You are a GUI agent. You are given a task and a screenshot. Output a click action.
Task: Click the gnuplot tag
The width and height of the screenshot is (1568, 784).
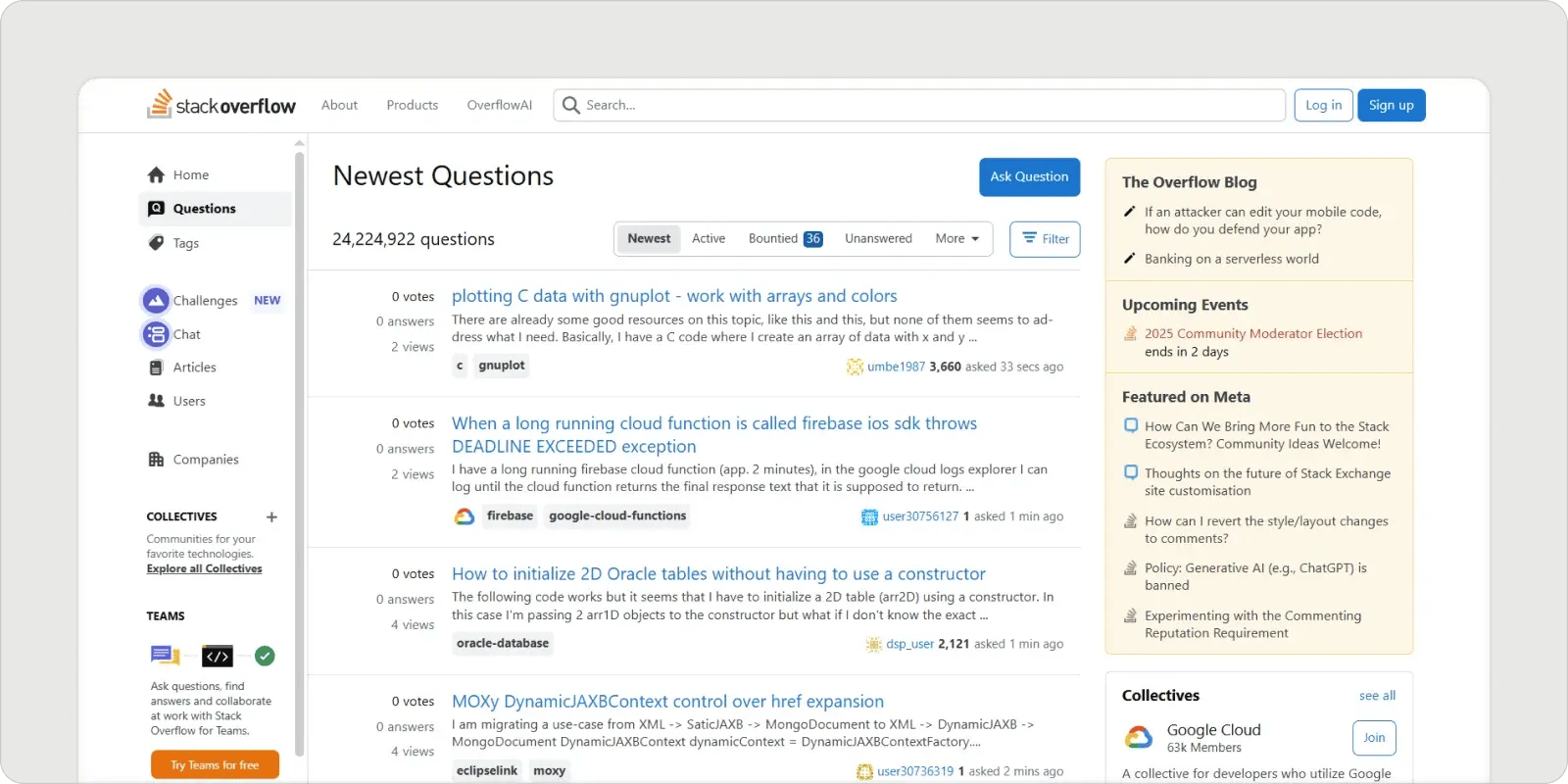(x=502, y=366)
